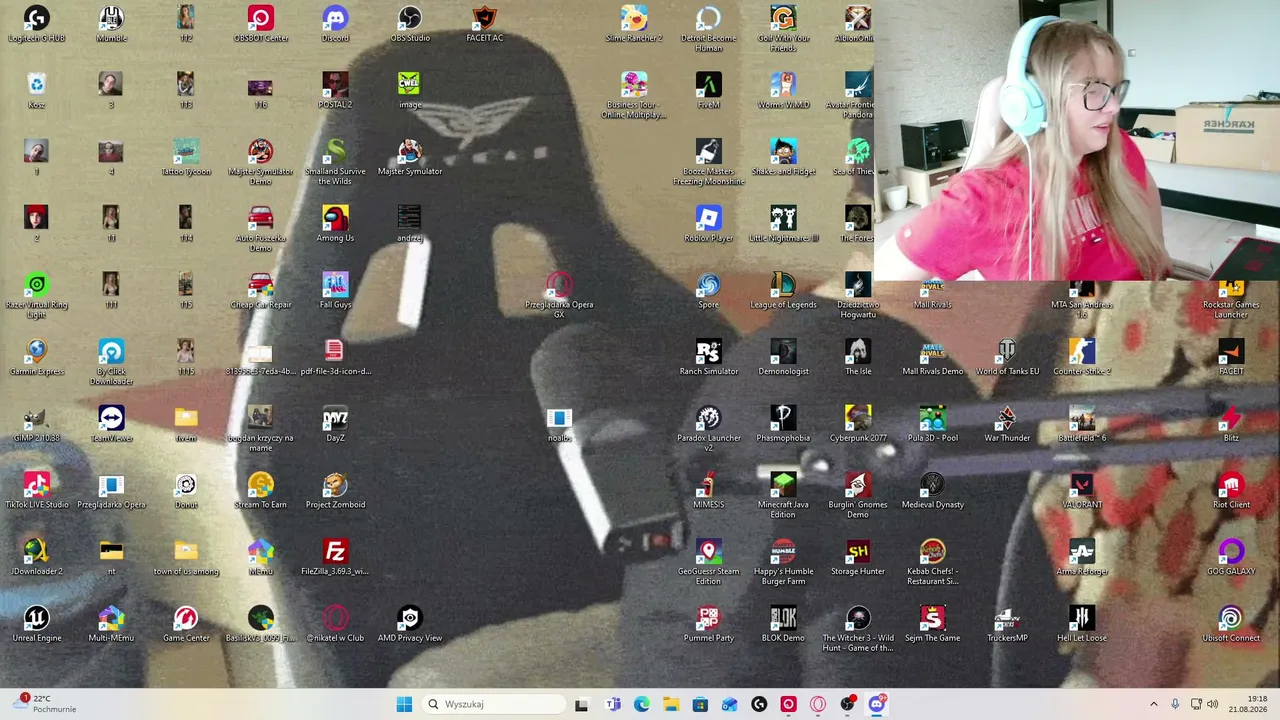Click the Windows Start button

click(404, 704)
